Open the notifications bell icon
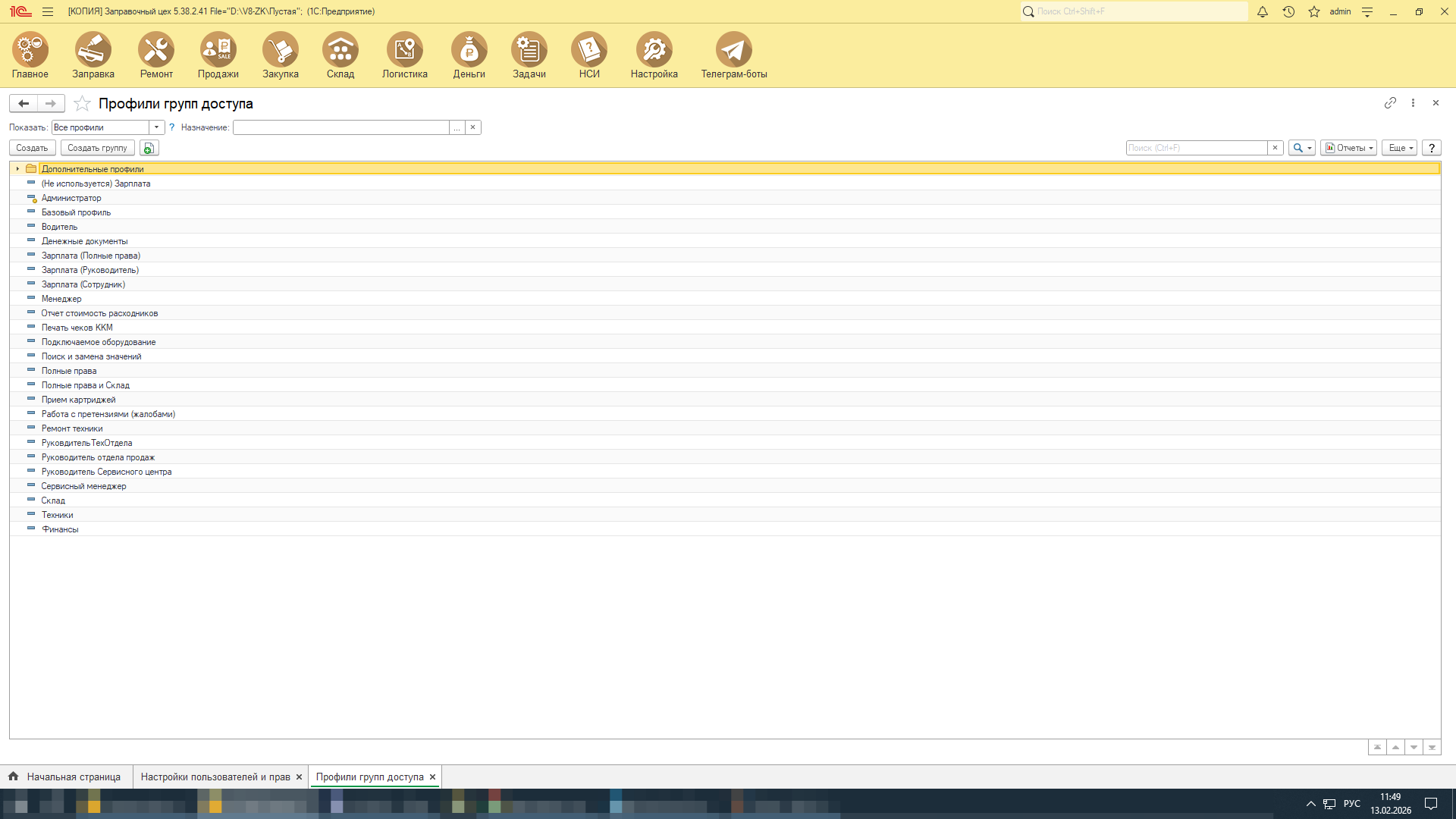The height and width of the screenshot is (819, 1456). coord(1263,11)
